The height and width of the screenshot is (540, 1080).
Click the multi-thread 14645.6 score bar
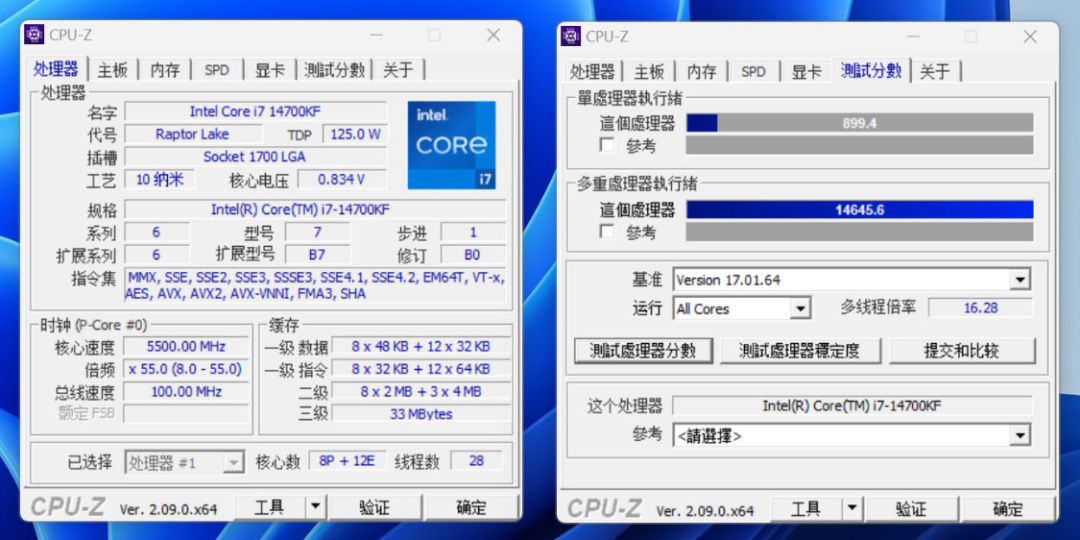(x=860, y=209)
